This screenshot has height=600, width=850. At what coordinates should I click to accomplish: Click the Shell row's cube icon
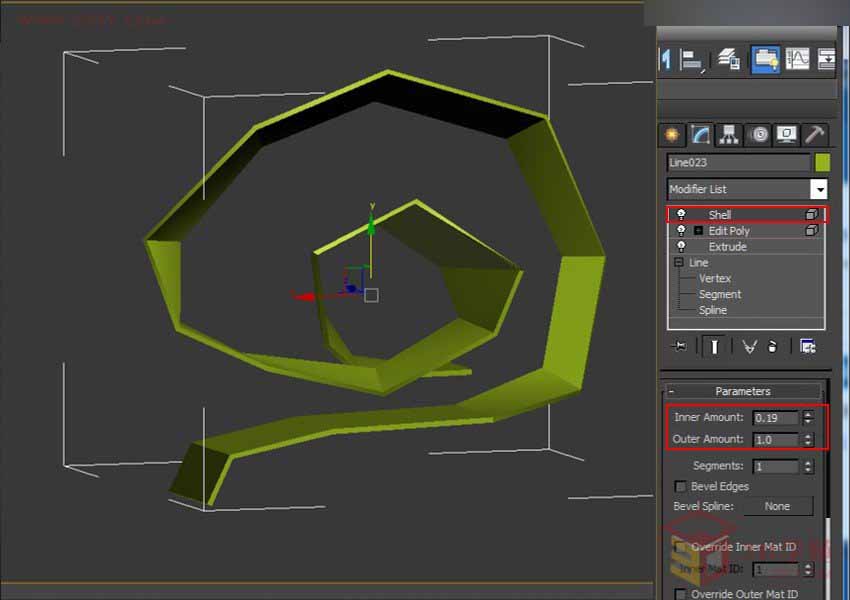[x=811, y=215]
